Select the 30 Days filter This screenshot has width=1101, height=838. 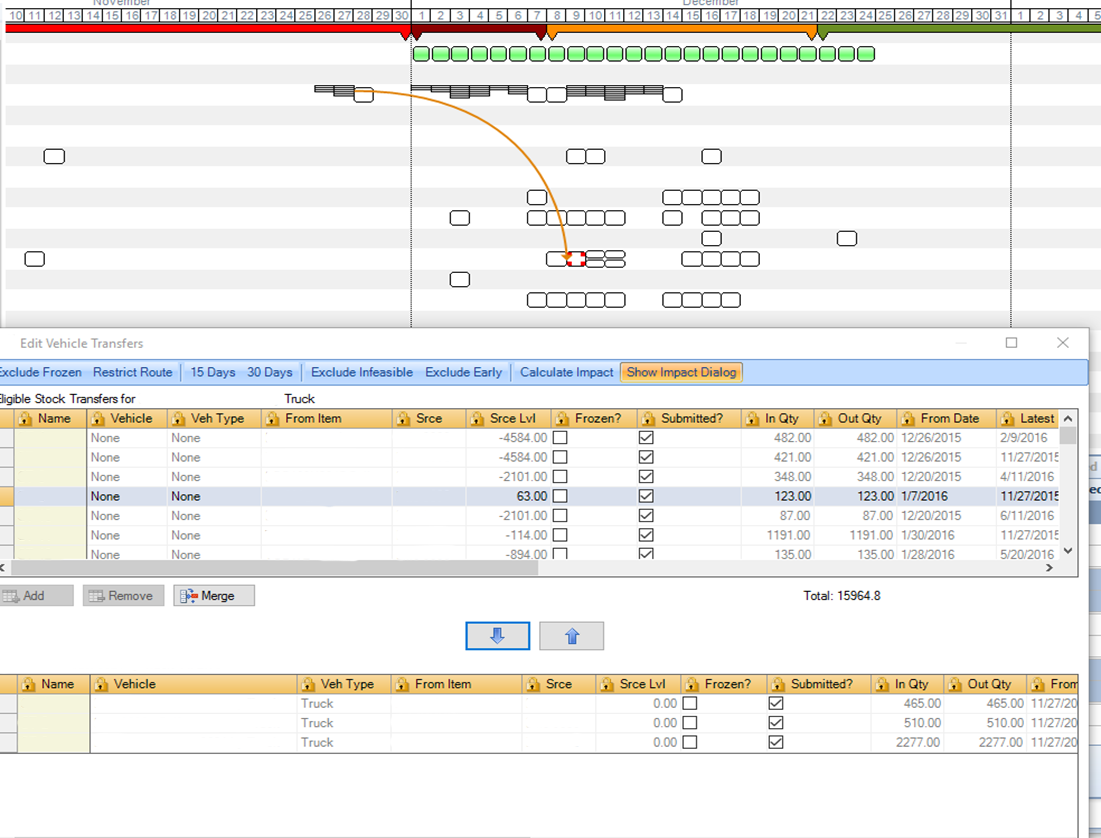270,372
